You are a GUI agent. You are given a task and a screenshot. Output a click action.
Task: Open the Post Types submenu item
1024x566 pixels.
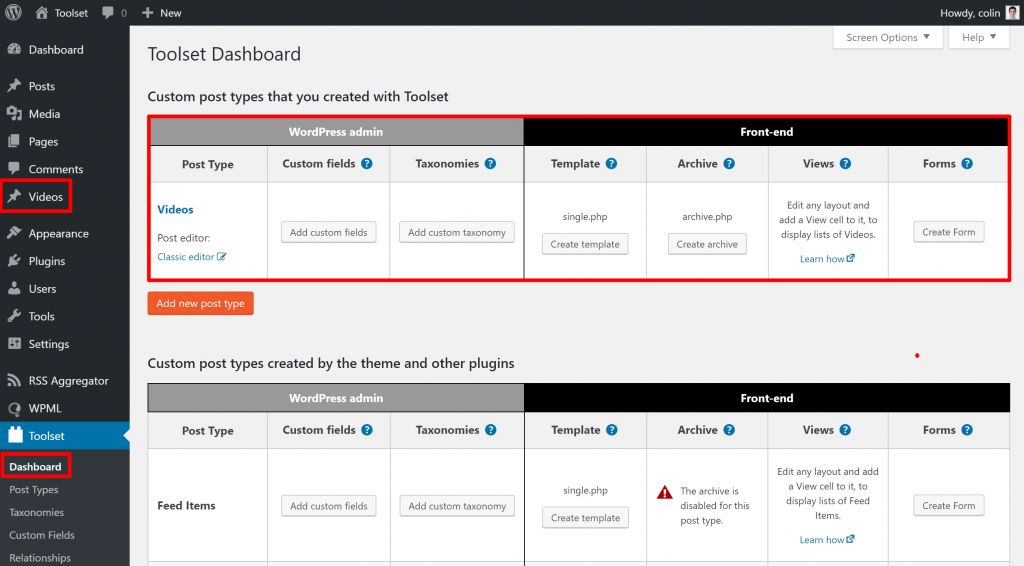[x=34, y=490]
